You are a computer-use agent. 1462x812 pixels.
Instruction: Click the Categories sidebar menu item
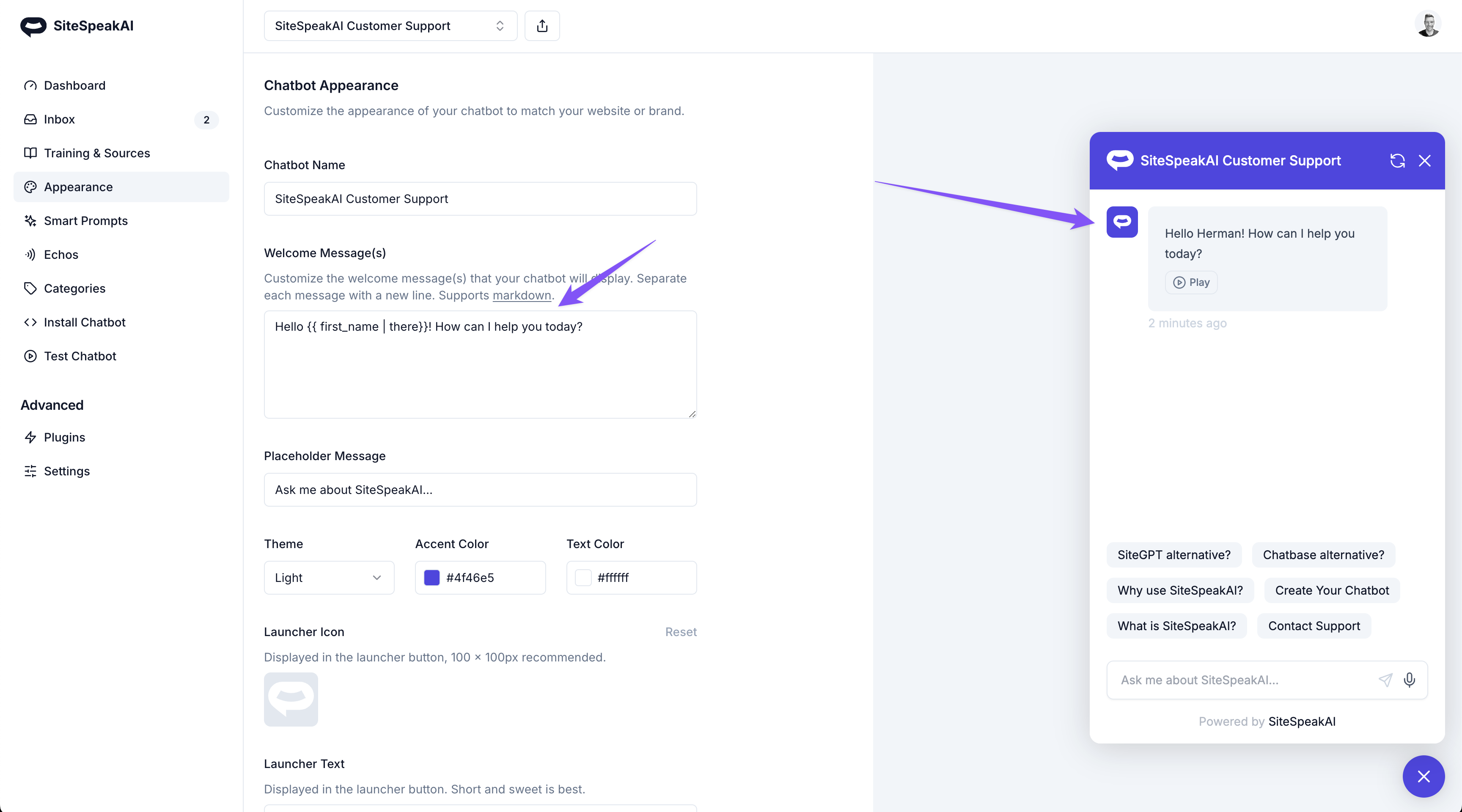(75, 288)
